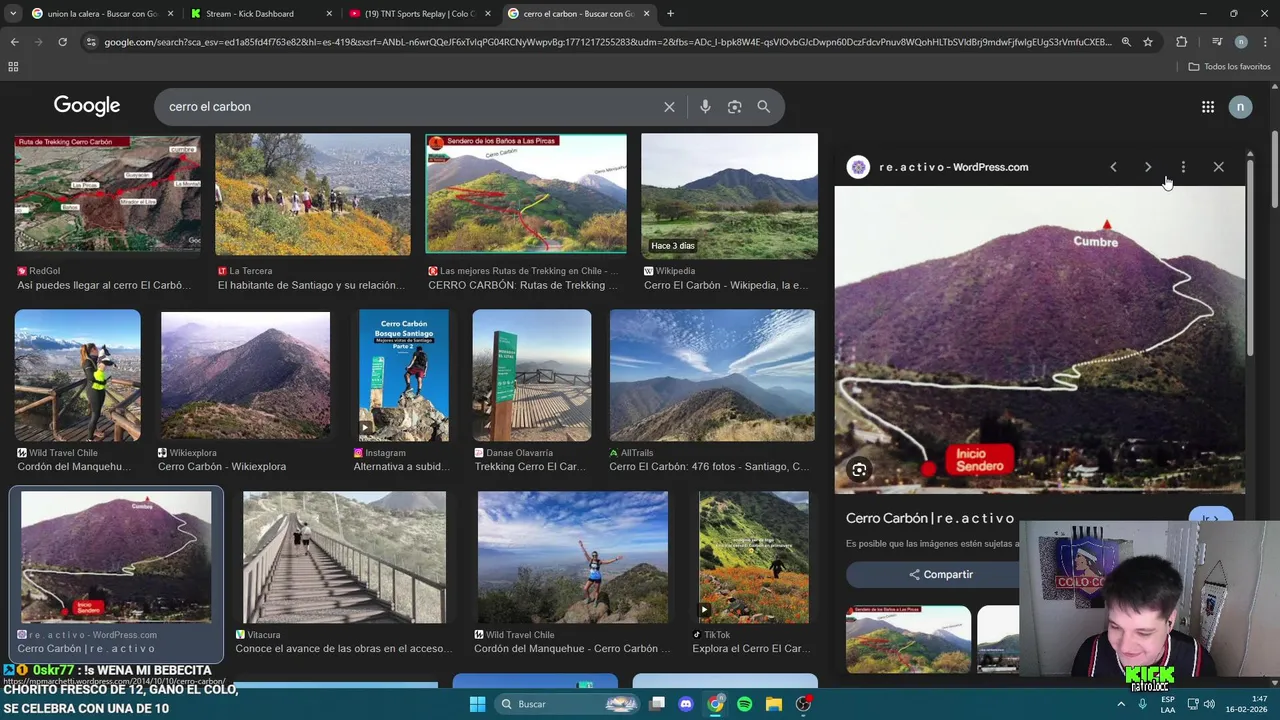This screenshot has height=720, width=1280.
Task: Open AllTrails blue sky mountain thumbnail
Action: pyautogui.click(x=712, y=376)
